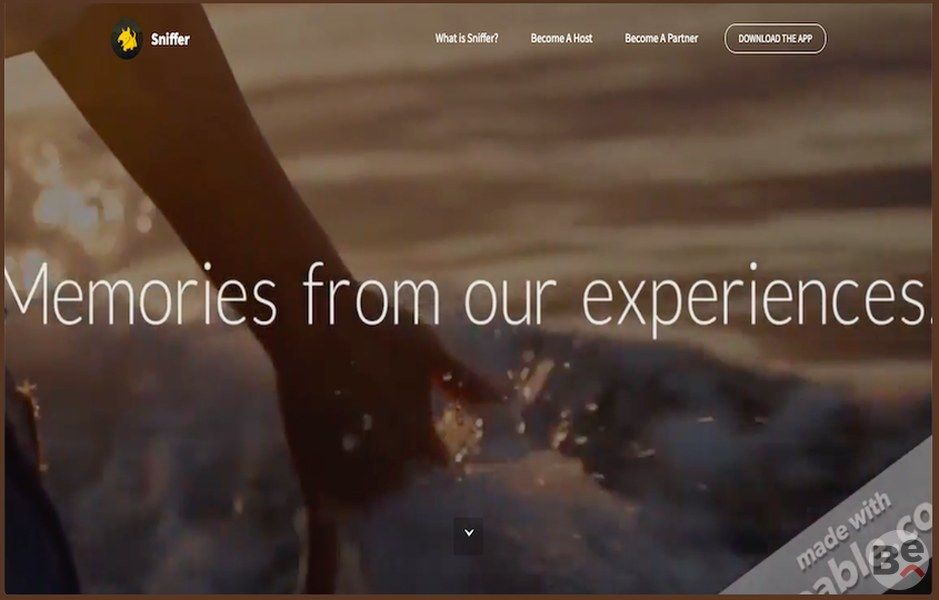Go to Become A Host

[561, 38]
